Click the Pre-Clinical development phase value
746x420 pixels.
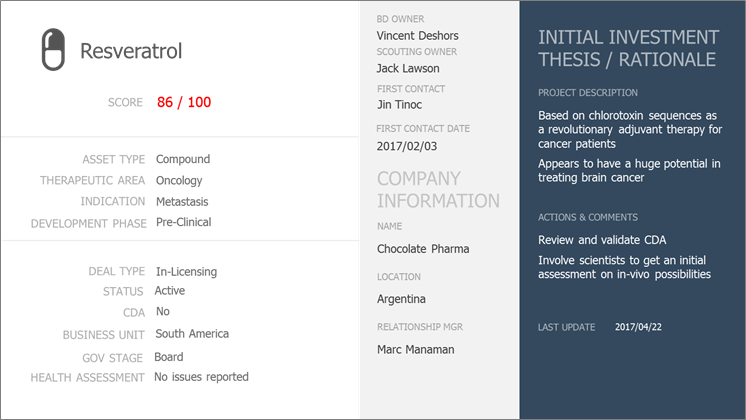click(x=183, y=222)
